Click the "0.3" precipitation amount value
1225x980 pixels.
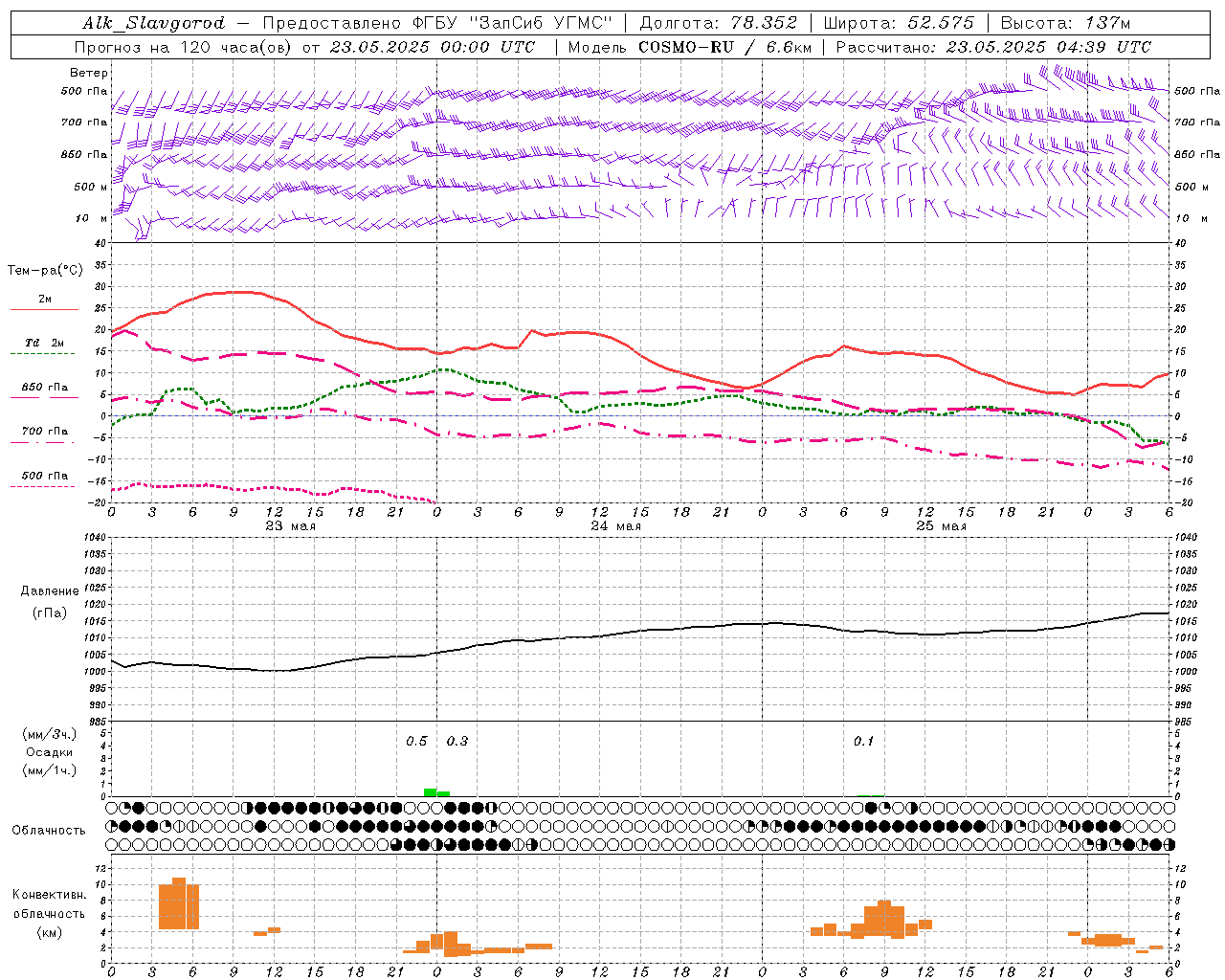457,741
